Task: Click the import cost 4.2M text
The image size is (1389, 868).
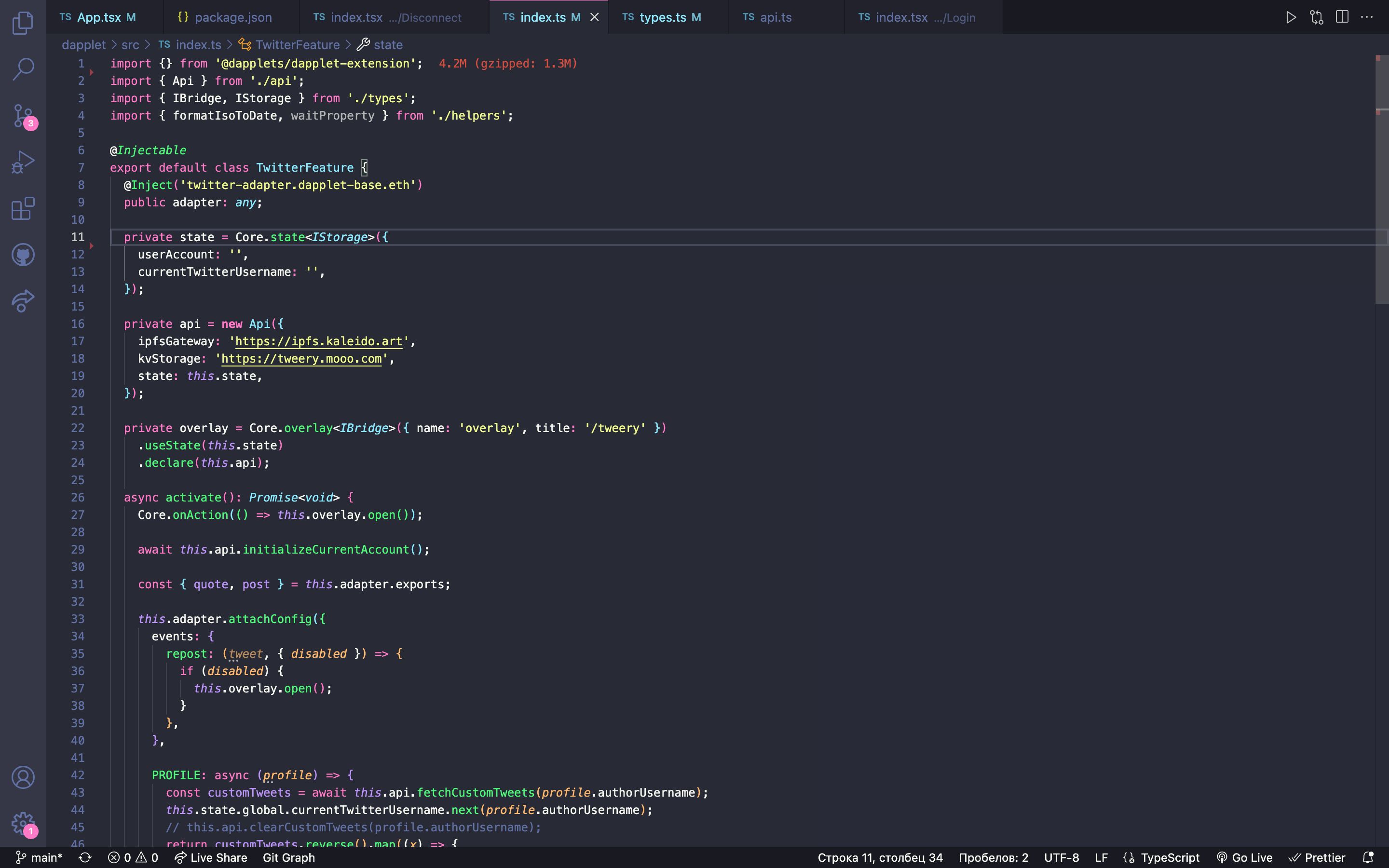Action: (508, 64)
